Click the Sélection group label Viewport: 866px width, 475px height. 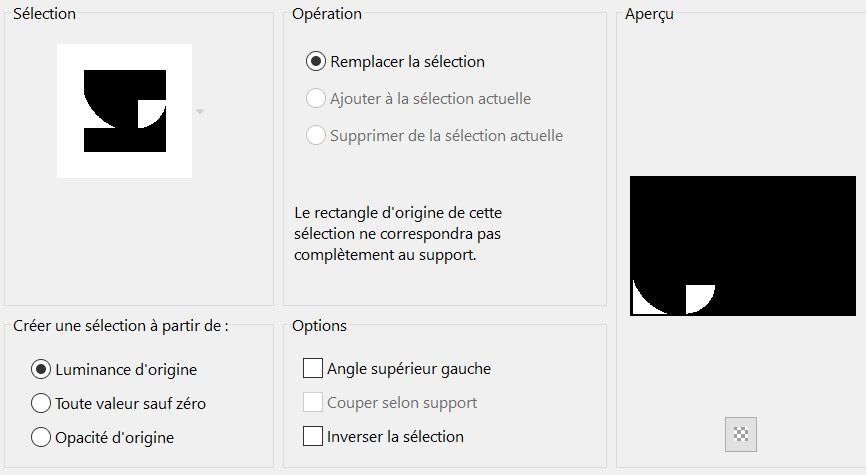pyautogui.click(x=45, y=15)
